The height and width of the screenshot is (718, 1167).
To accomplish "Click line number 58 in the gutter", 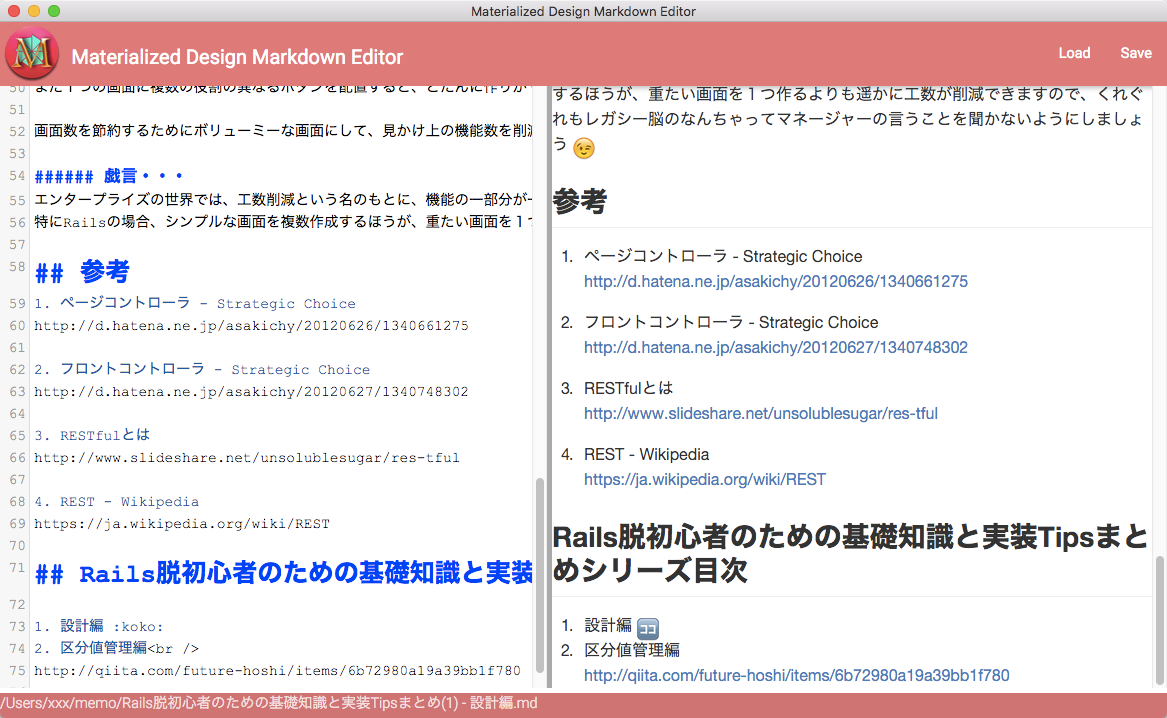I will (x=17, y=266).
